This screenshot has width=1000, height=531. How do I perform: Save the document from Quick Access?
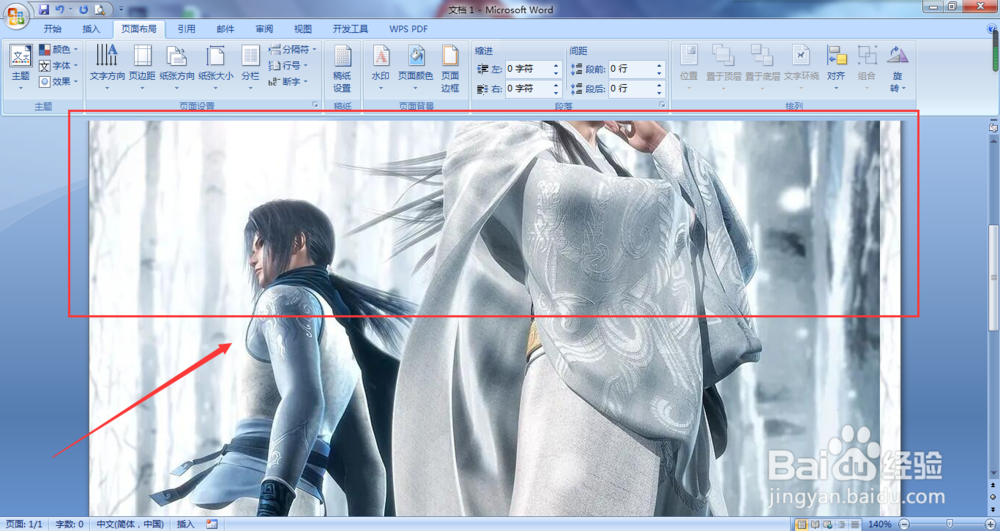pos(43,10)
